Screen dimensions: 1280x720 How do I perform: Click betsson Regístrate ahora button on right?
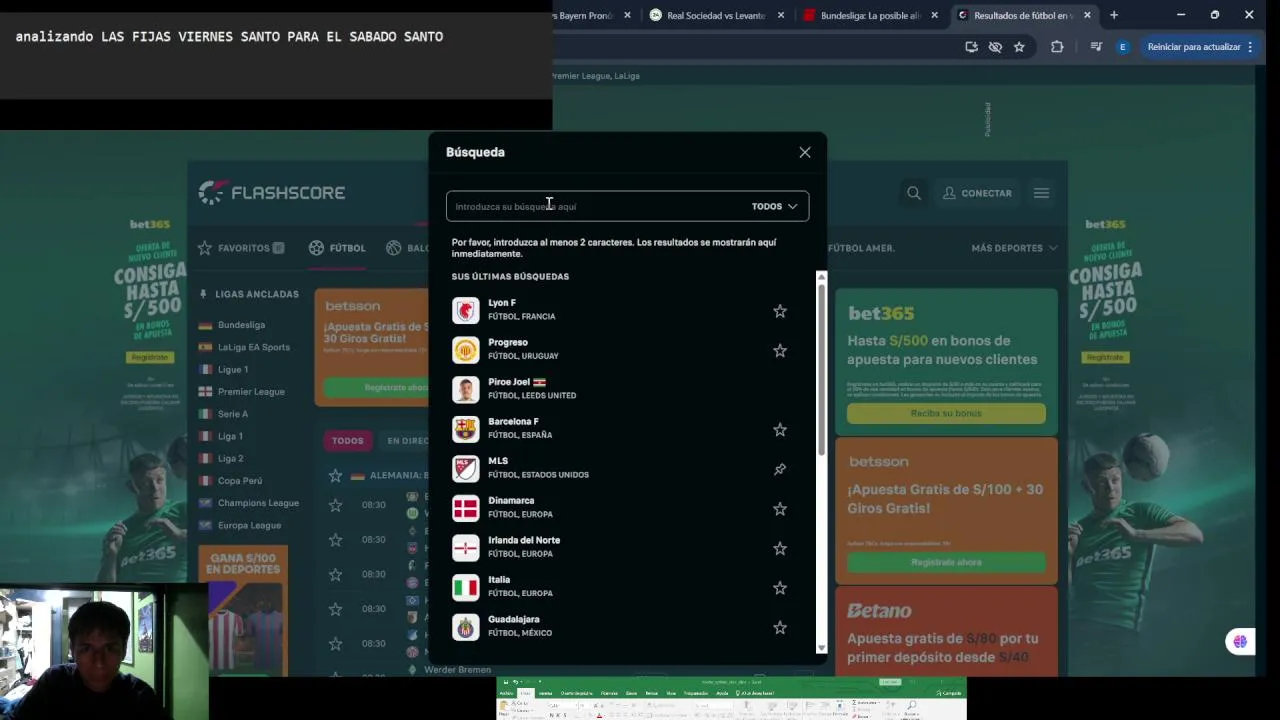point(946,562)
